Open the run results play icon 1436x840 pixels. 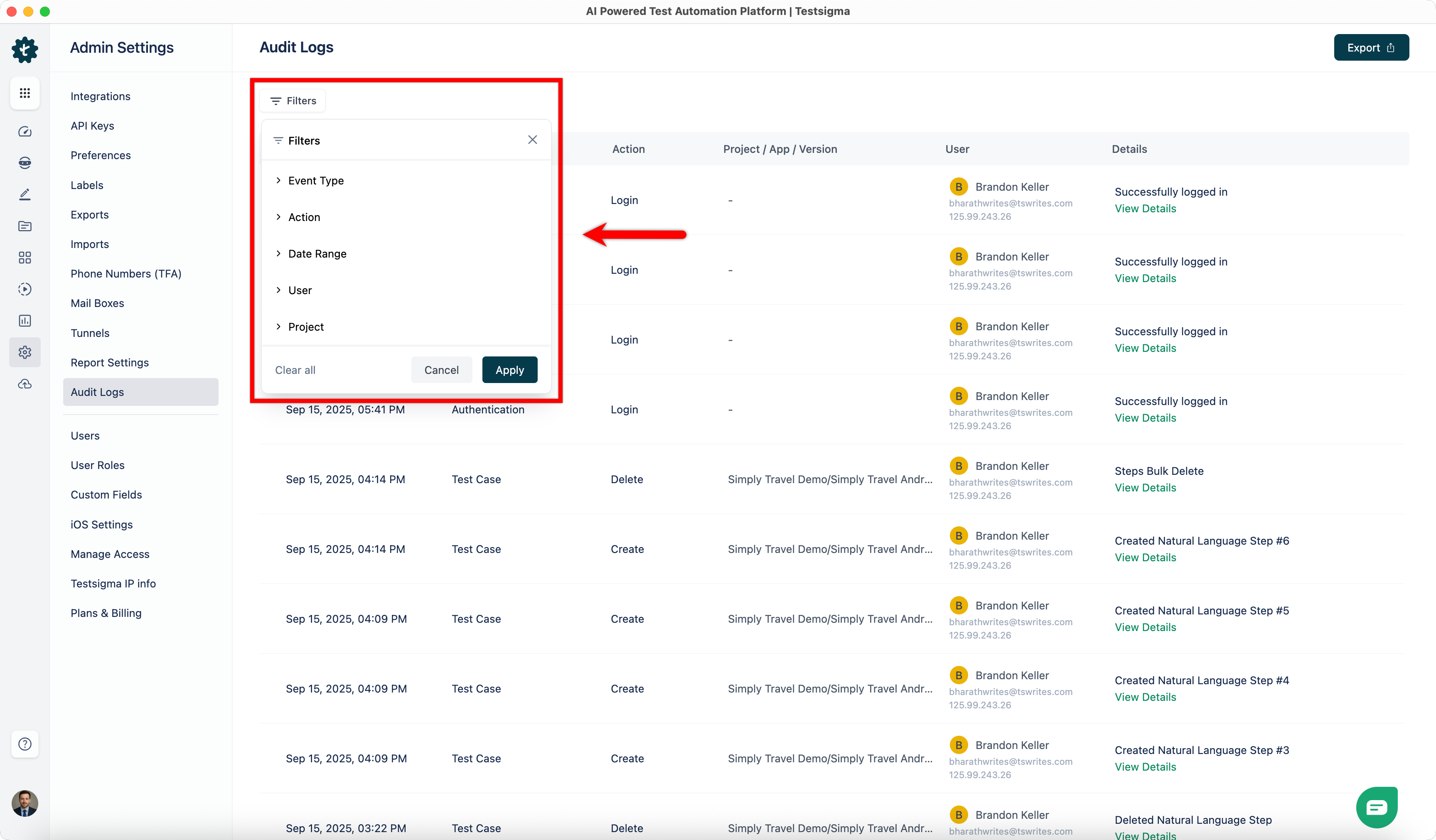(25, 289)
